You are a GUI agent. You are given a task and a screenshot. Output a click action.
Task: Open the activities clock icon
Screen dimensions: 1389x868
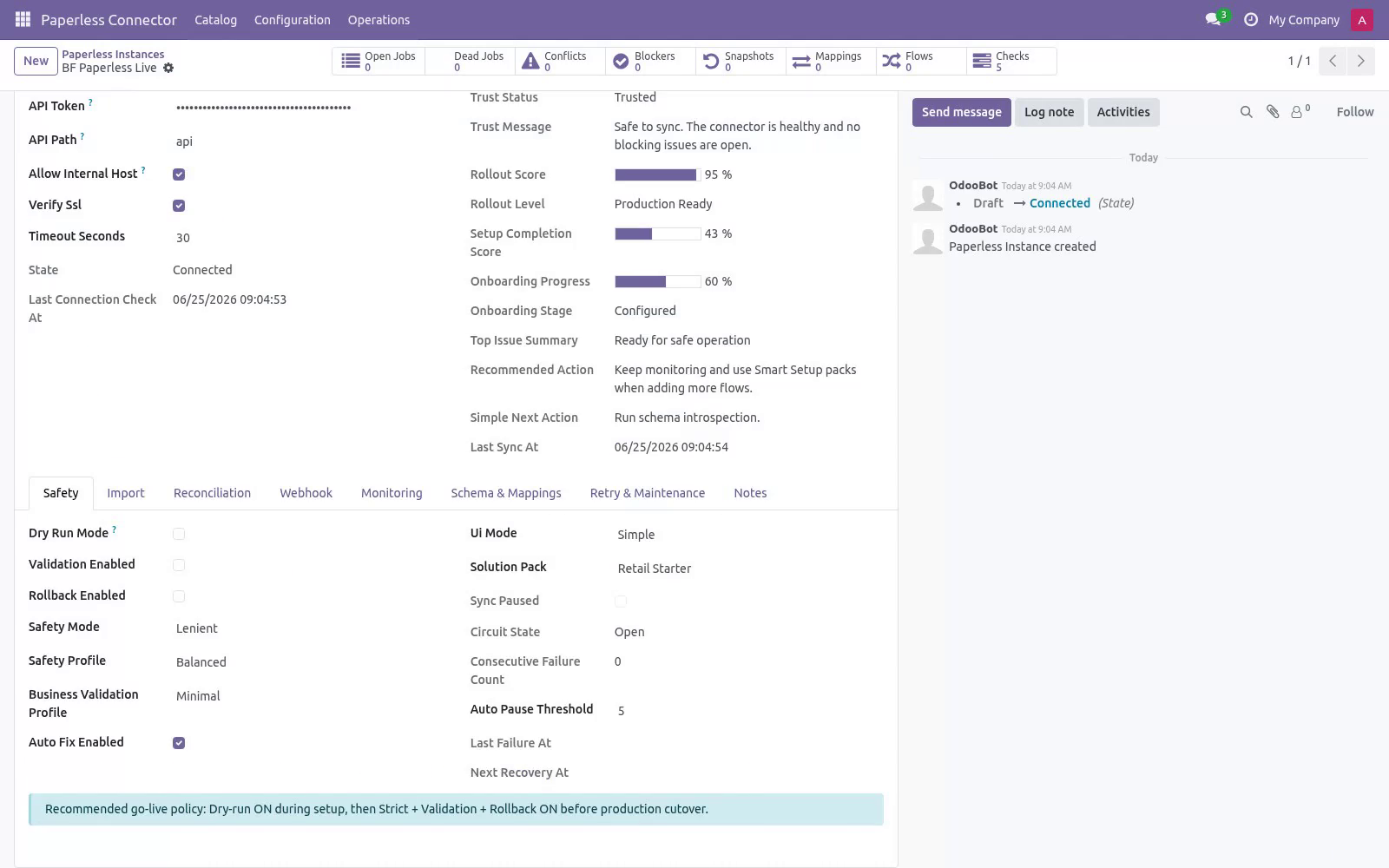(1251, 19)
